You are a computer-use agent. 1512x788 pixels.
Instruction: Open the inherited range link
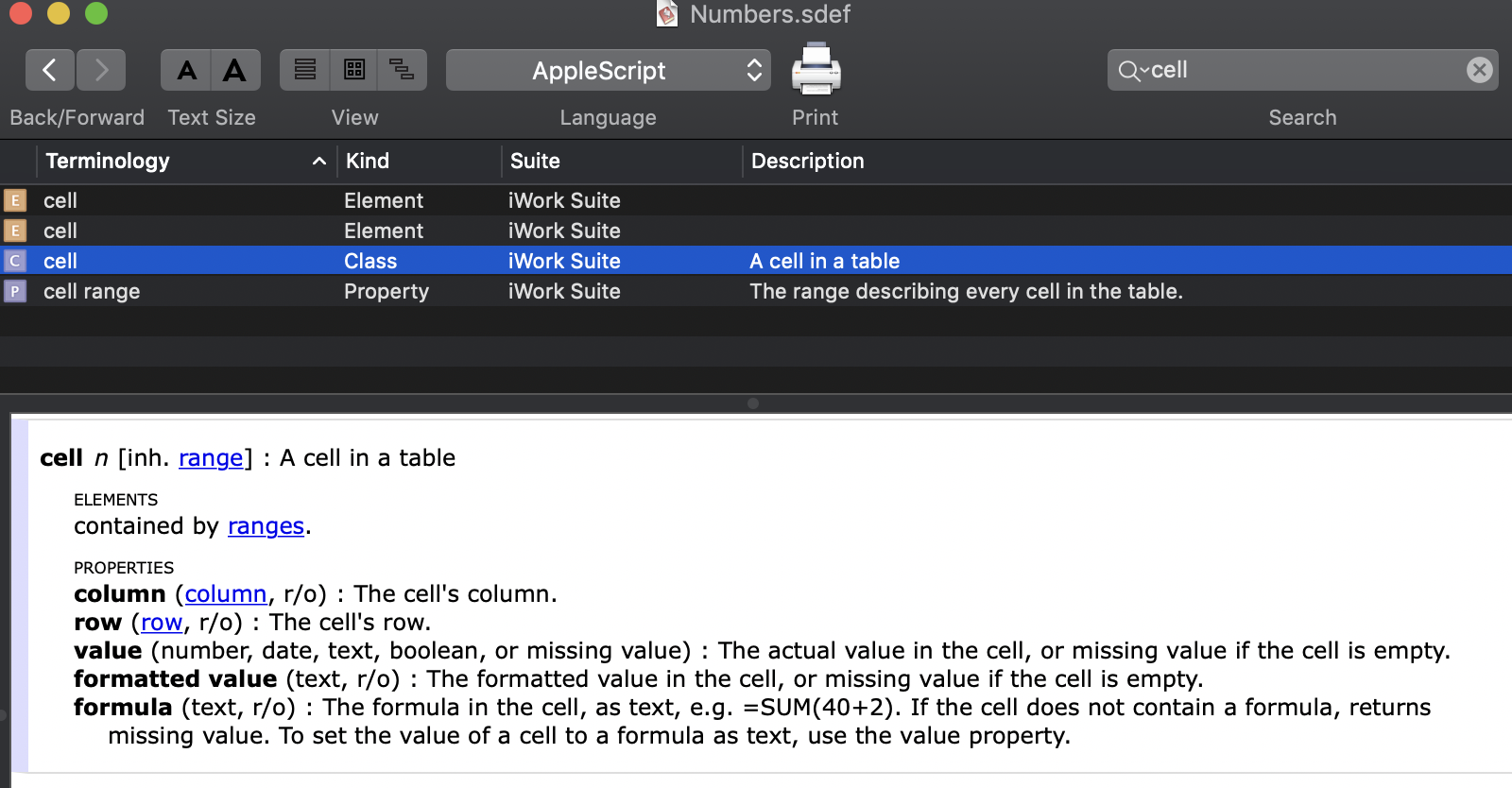211,458
